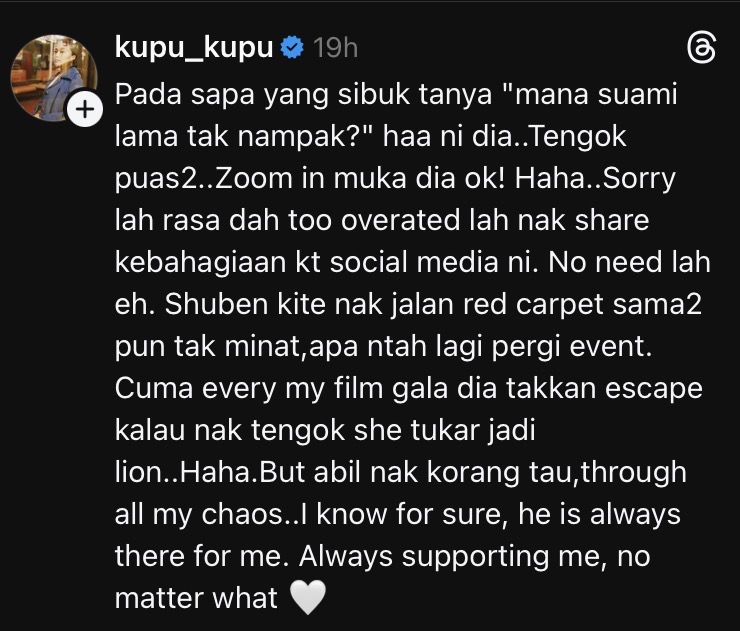
Task: Click the blue verified badge
Action: (292, 48)
